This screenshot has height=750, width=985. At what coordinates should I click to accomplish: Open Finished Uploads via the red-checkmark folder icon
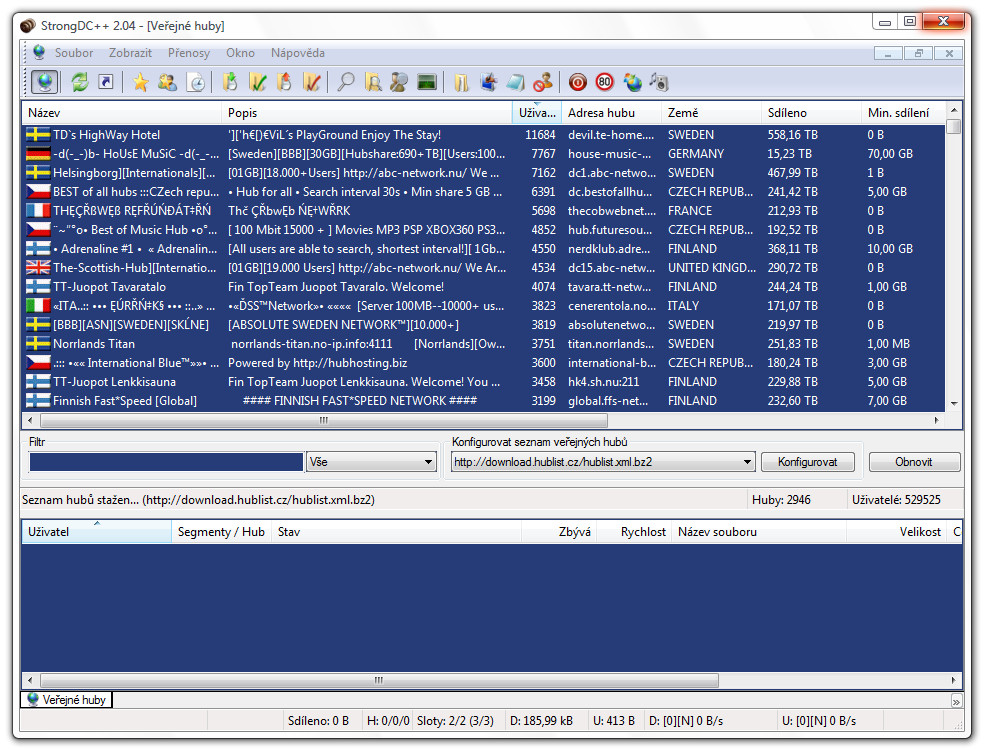[x=312, y=82]
